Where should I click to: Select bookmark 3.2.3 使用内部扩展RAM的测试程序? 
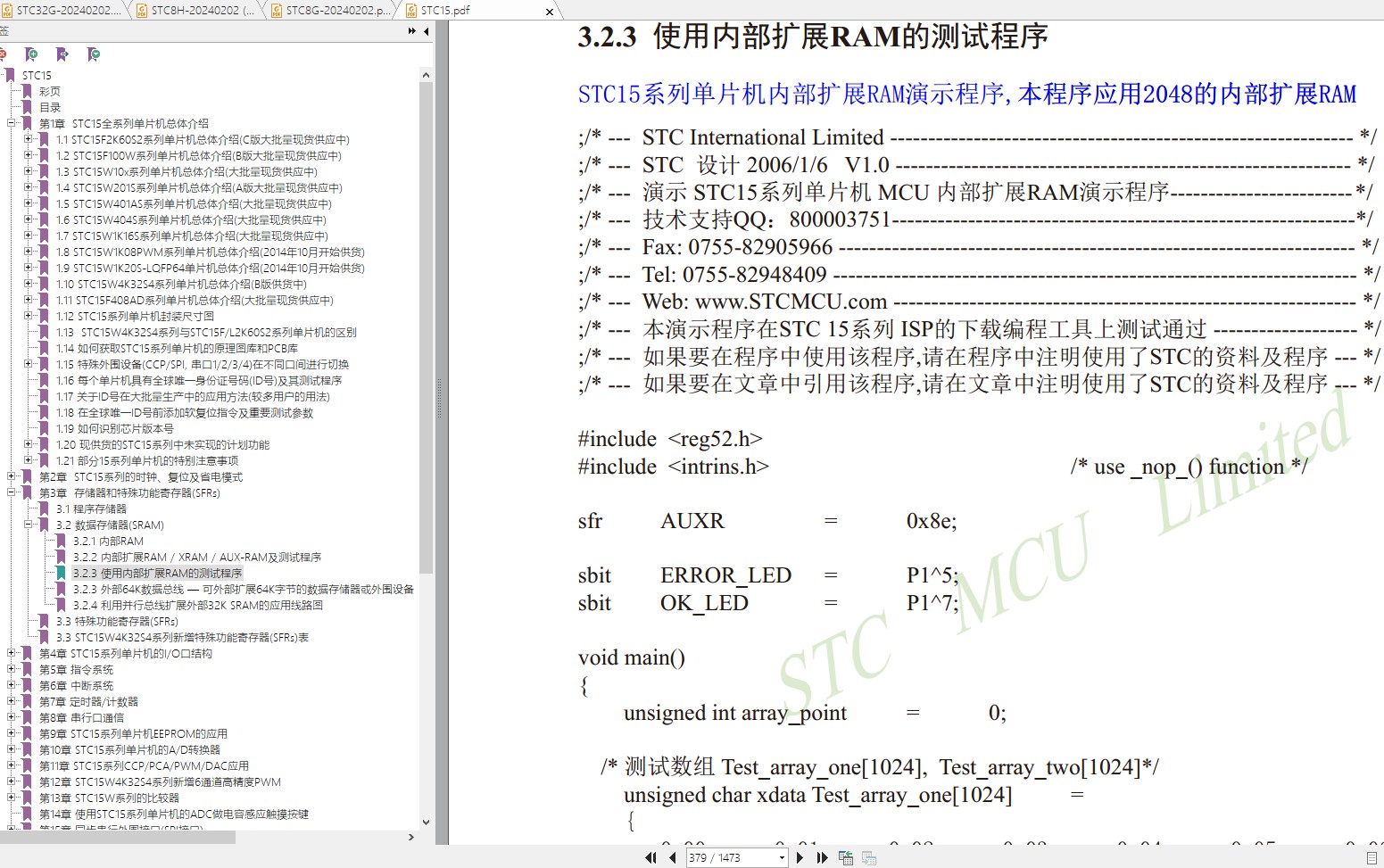(157, 573)
